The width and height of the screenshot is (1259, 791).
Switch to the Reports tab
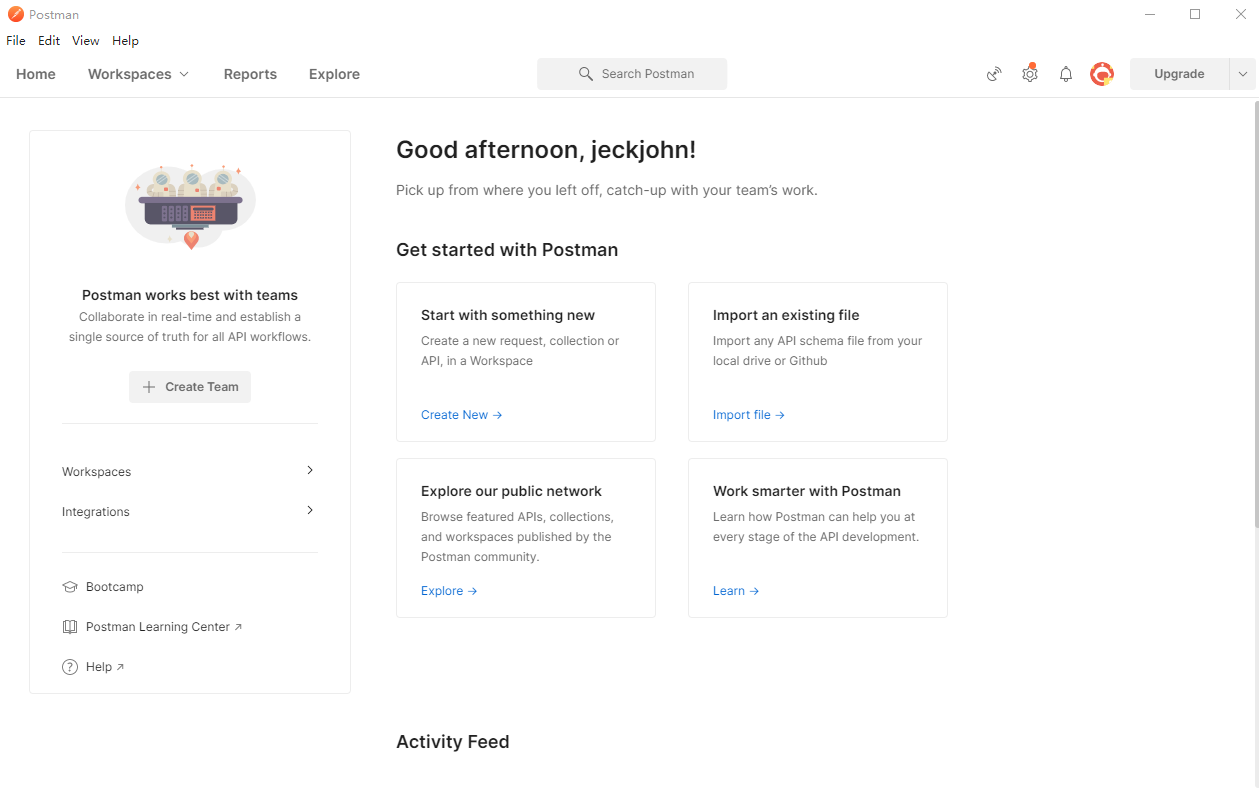click(x=250, y=74)
